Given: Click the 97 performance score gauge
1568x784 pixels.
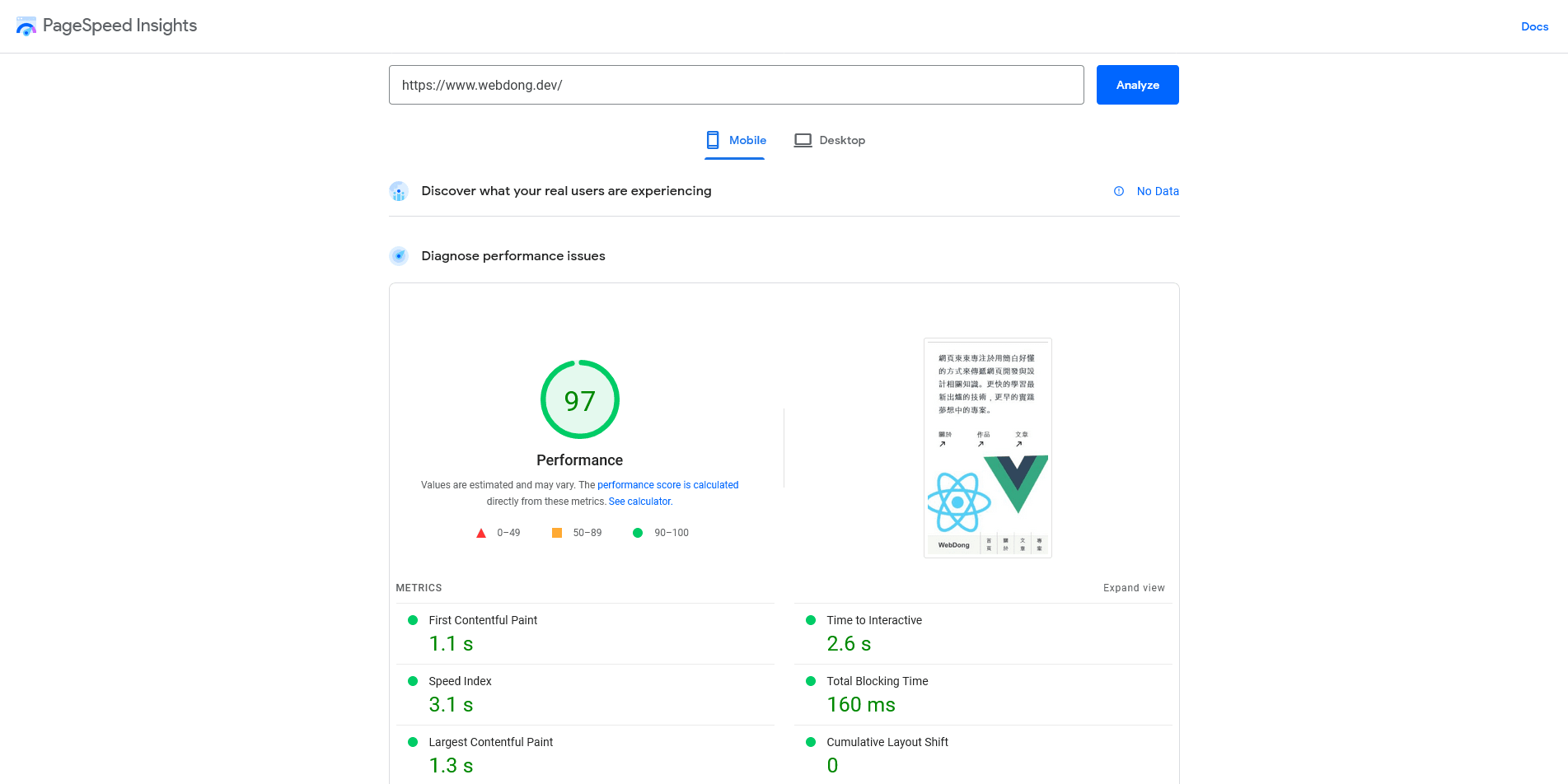Looking at the screenshot, I should tap(580, 399).
